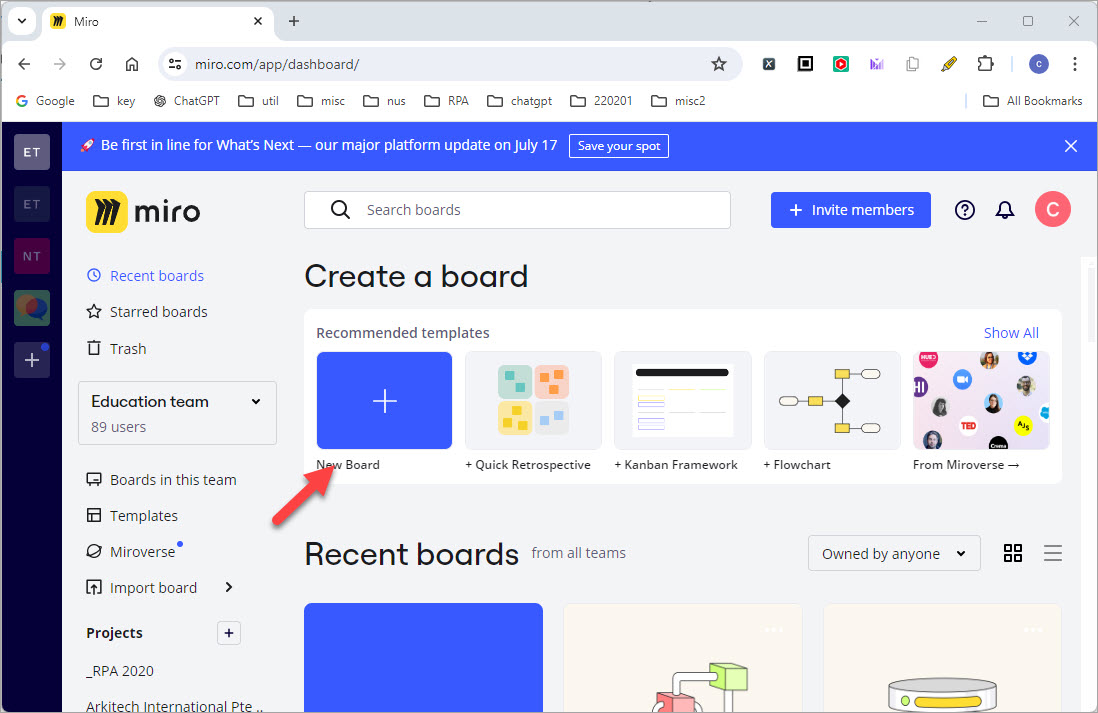Open the Trash section
This screenshot has width=1098, height=713.
[116, 348]
